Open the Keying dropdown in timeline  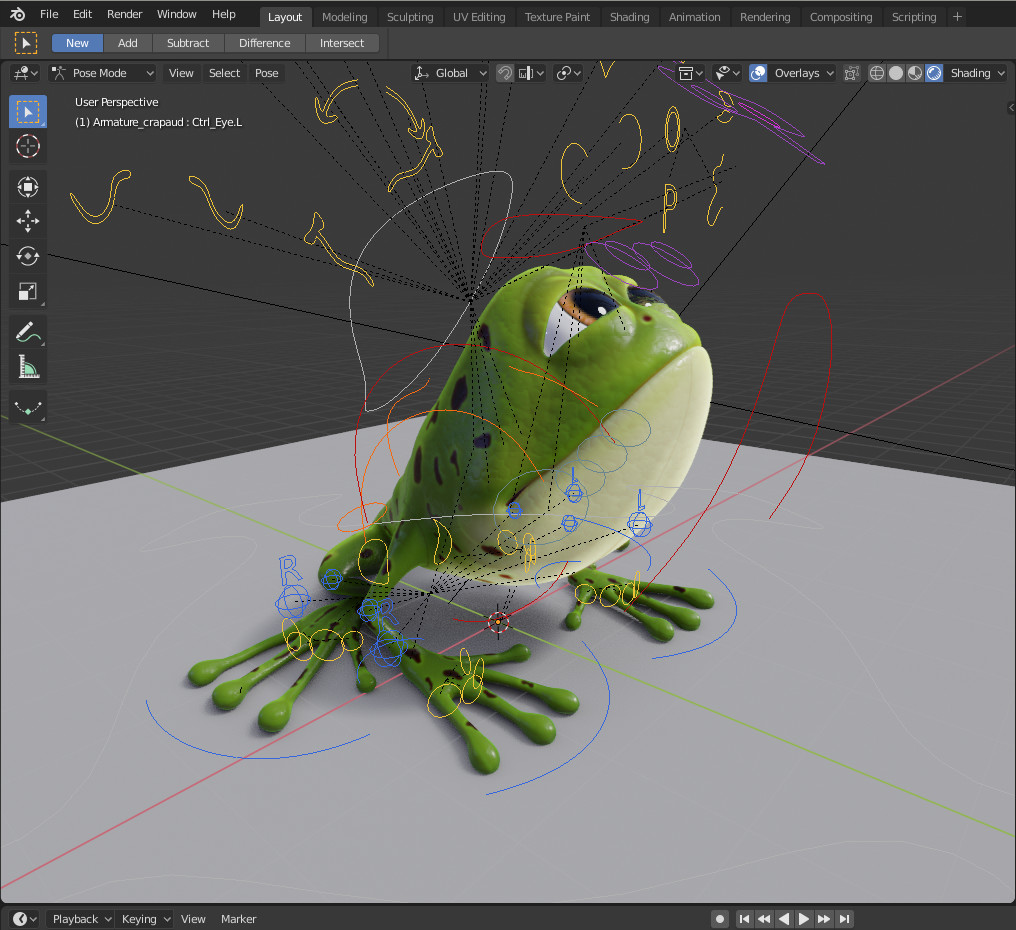tap(146, 919)
